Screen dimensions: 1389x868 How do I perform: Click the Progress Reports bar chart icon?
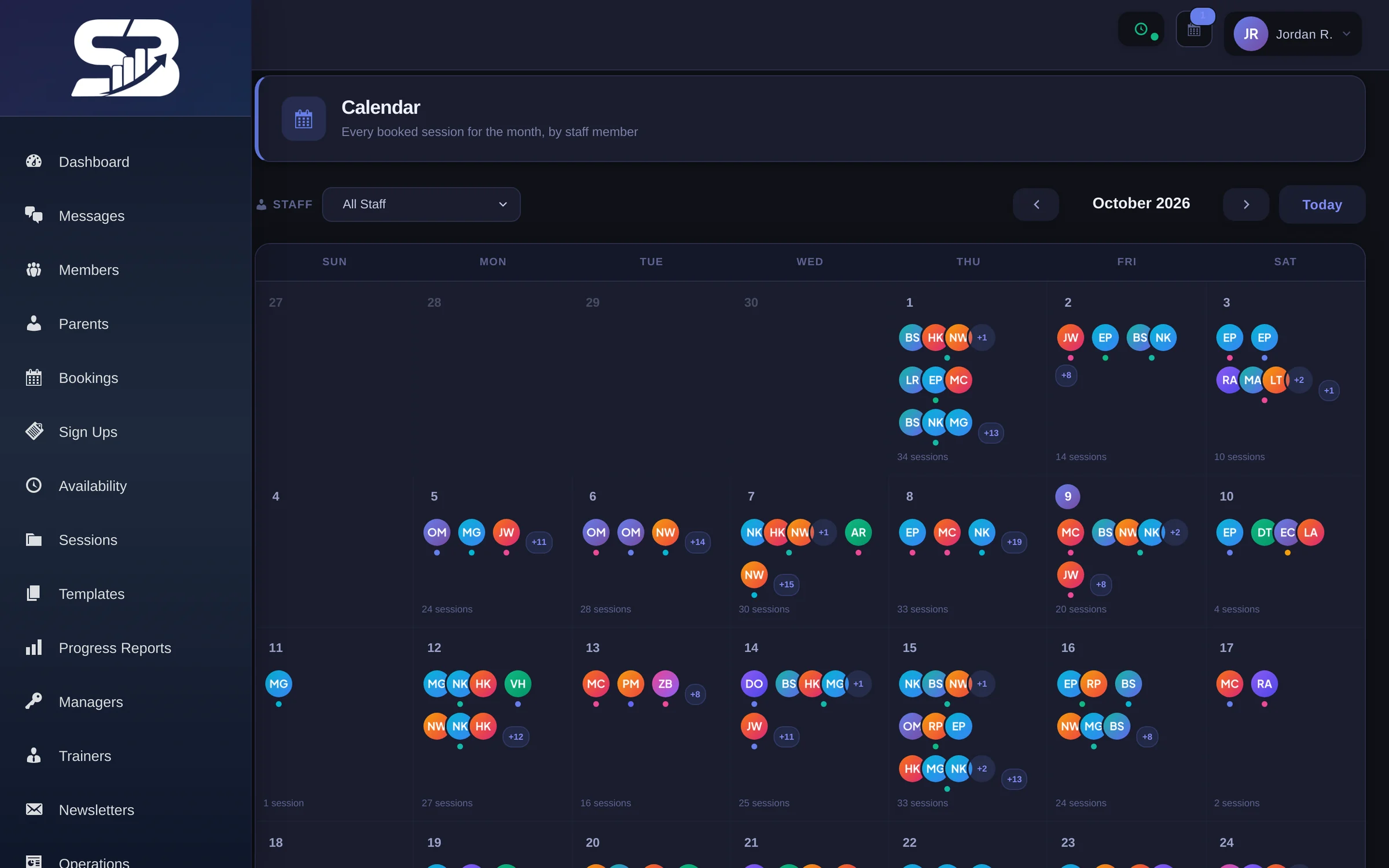click(34, 648)
